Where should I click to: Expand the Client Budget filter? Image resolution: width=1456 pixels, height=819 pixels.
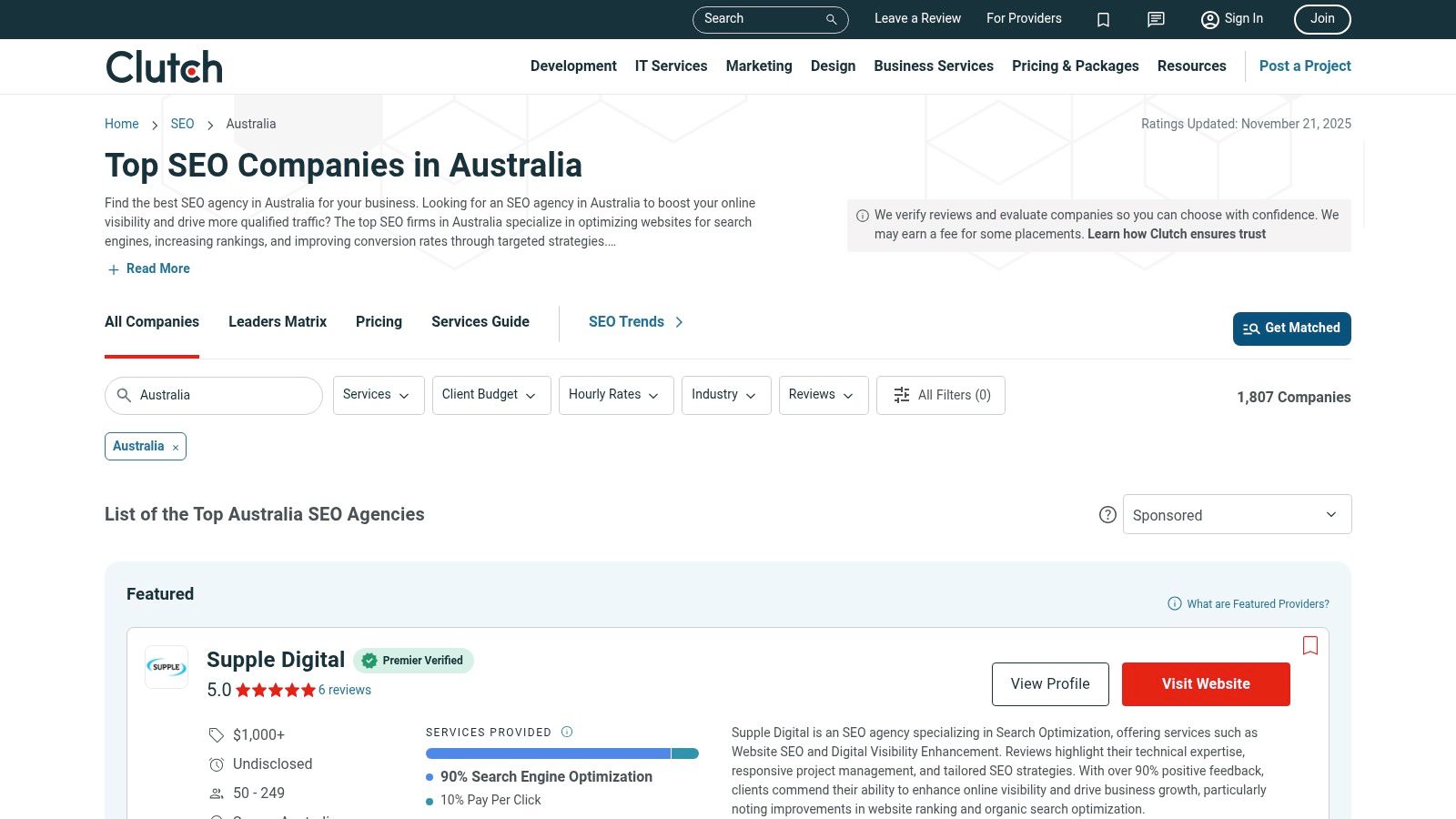(x=490, y=395)
